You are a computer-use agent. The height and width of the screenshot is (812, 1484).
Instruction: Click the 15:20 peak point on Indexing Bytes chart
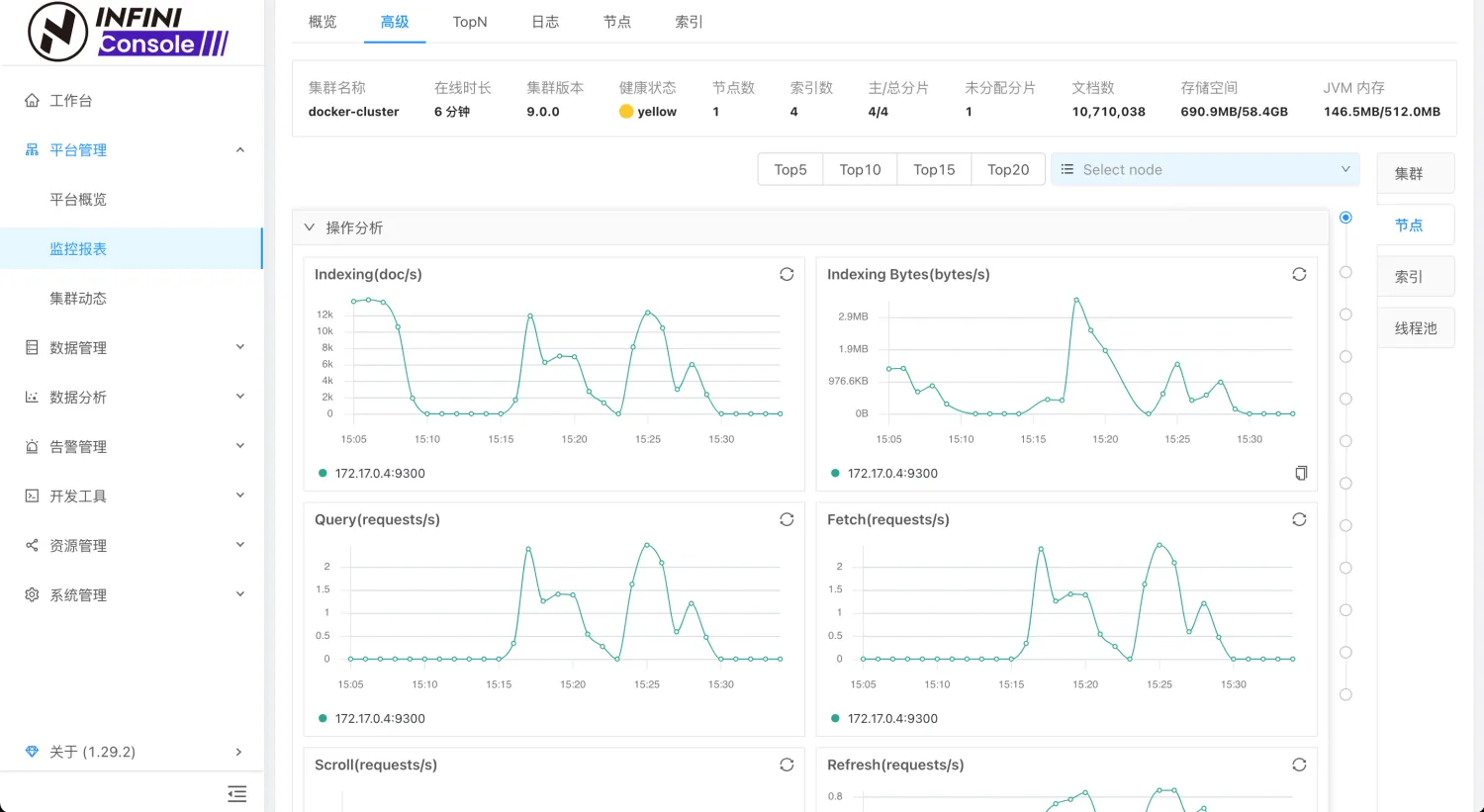(x=1076, y=300)
